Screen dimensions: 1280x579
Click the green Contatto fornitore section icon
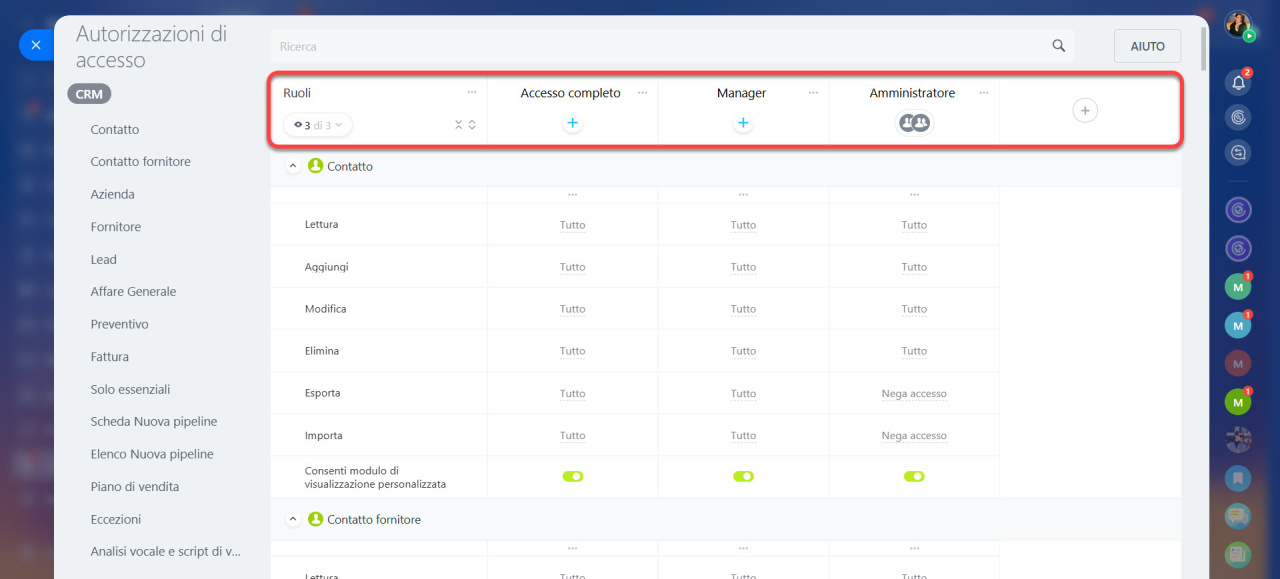[x=316, y=519]
